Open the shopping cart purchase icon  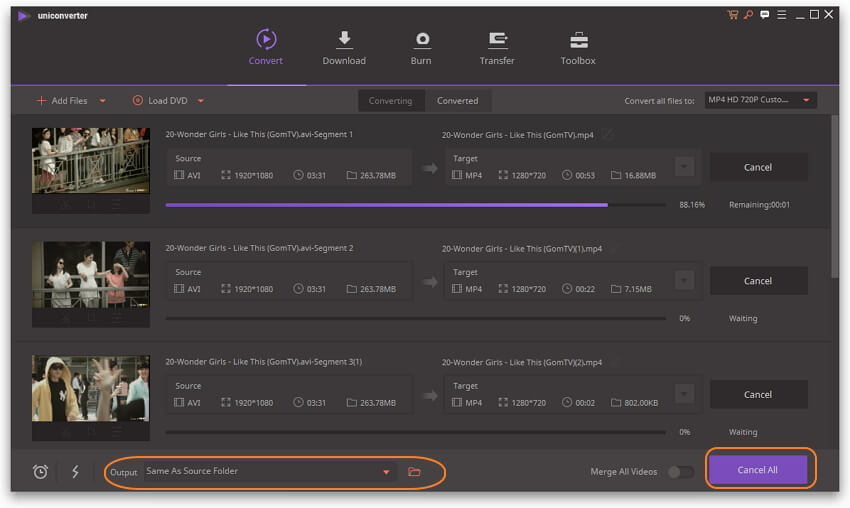732,15
